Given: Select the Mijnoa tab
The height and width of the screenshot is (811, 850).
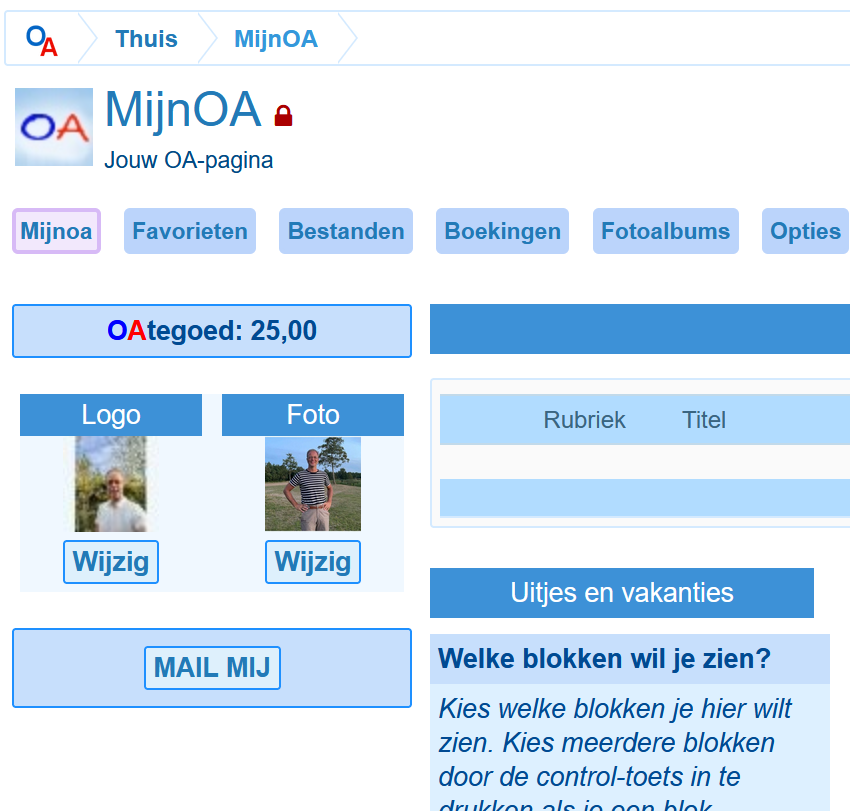Looking at the screenshot, I should (x=56, y=231).
